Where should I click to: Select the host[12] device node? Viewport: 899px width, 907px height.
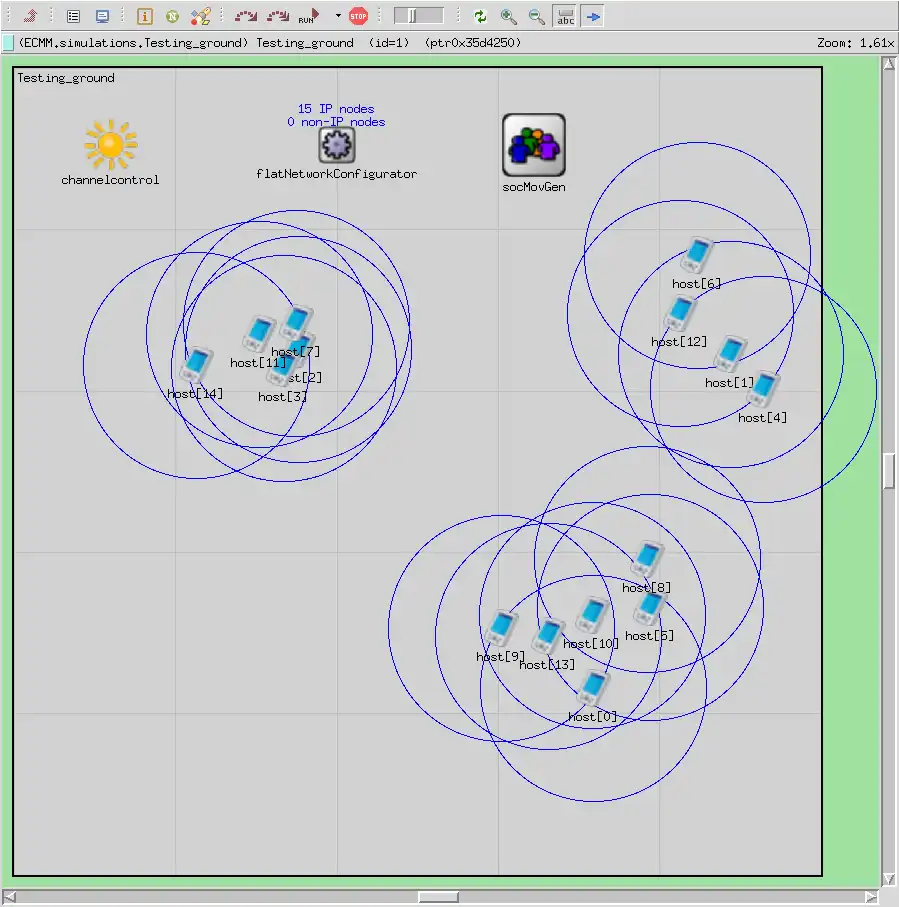[x=681, y=313]
